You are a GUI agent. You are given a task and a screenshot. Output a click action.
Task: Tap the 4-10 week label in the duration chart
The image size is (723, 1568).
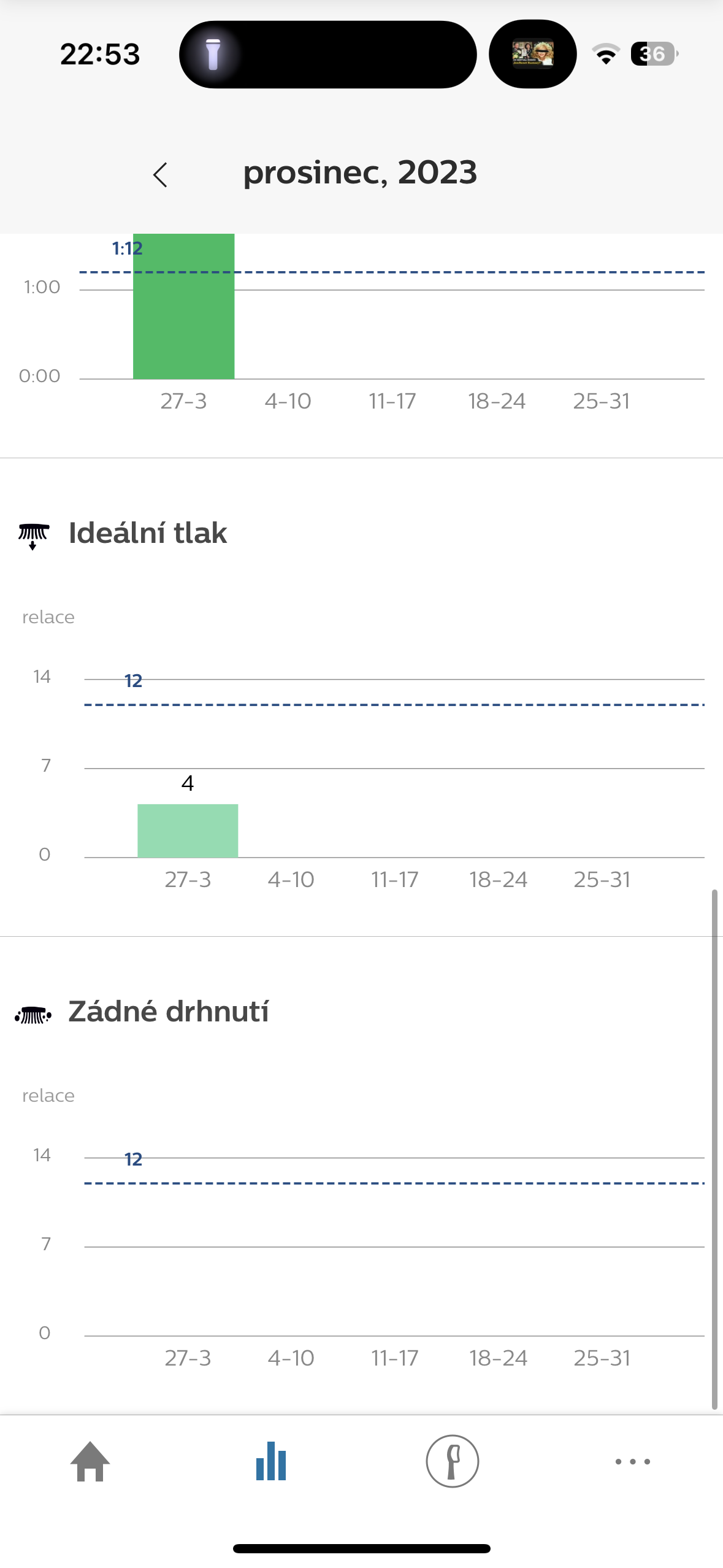(x=288, y=401)
